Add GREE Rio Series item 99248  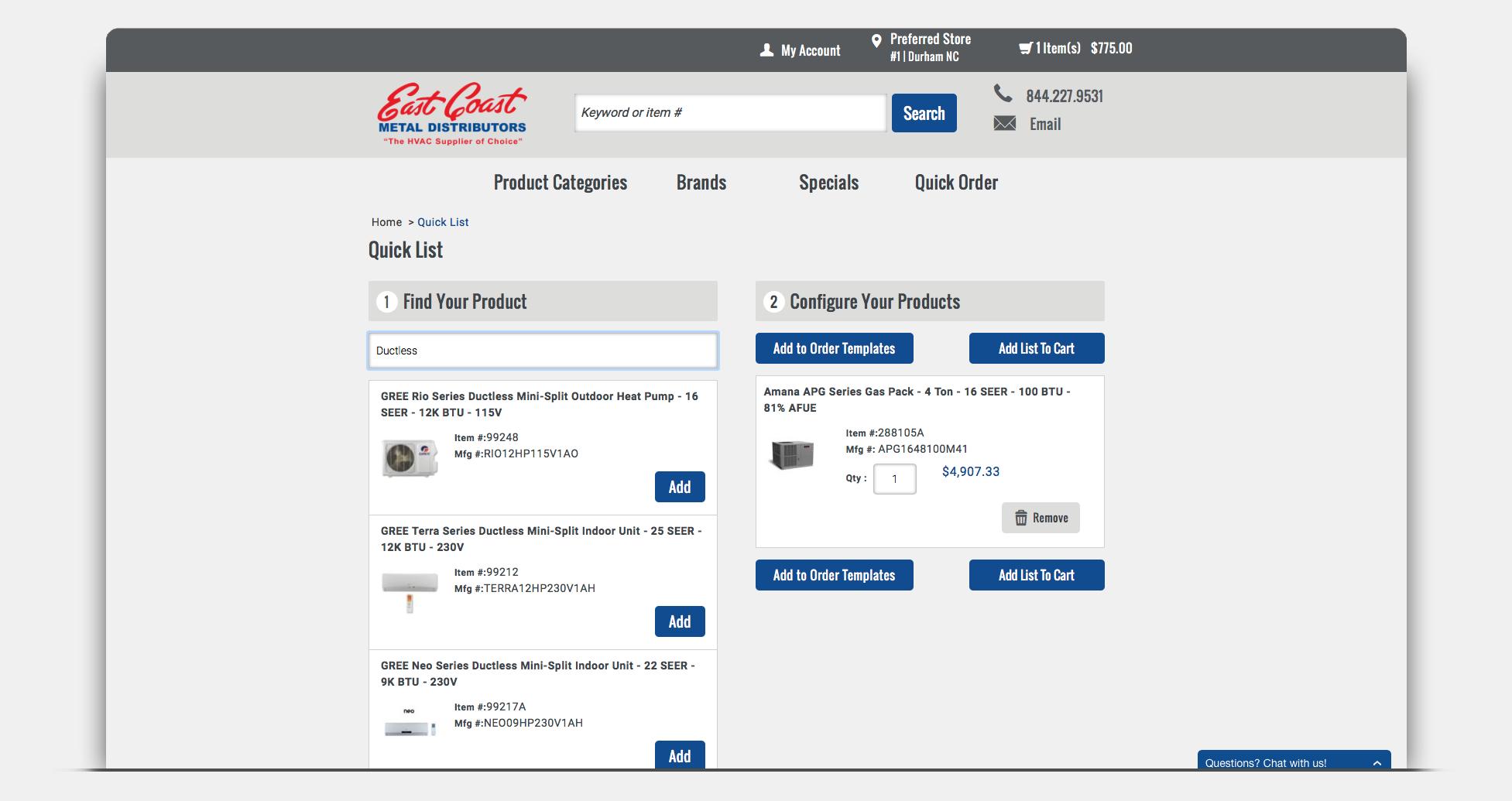click(x=680, y=487)
